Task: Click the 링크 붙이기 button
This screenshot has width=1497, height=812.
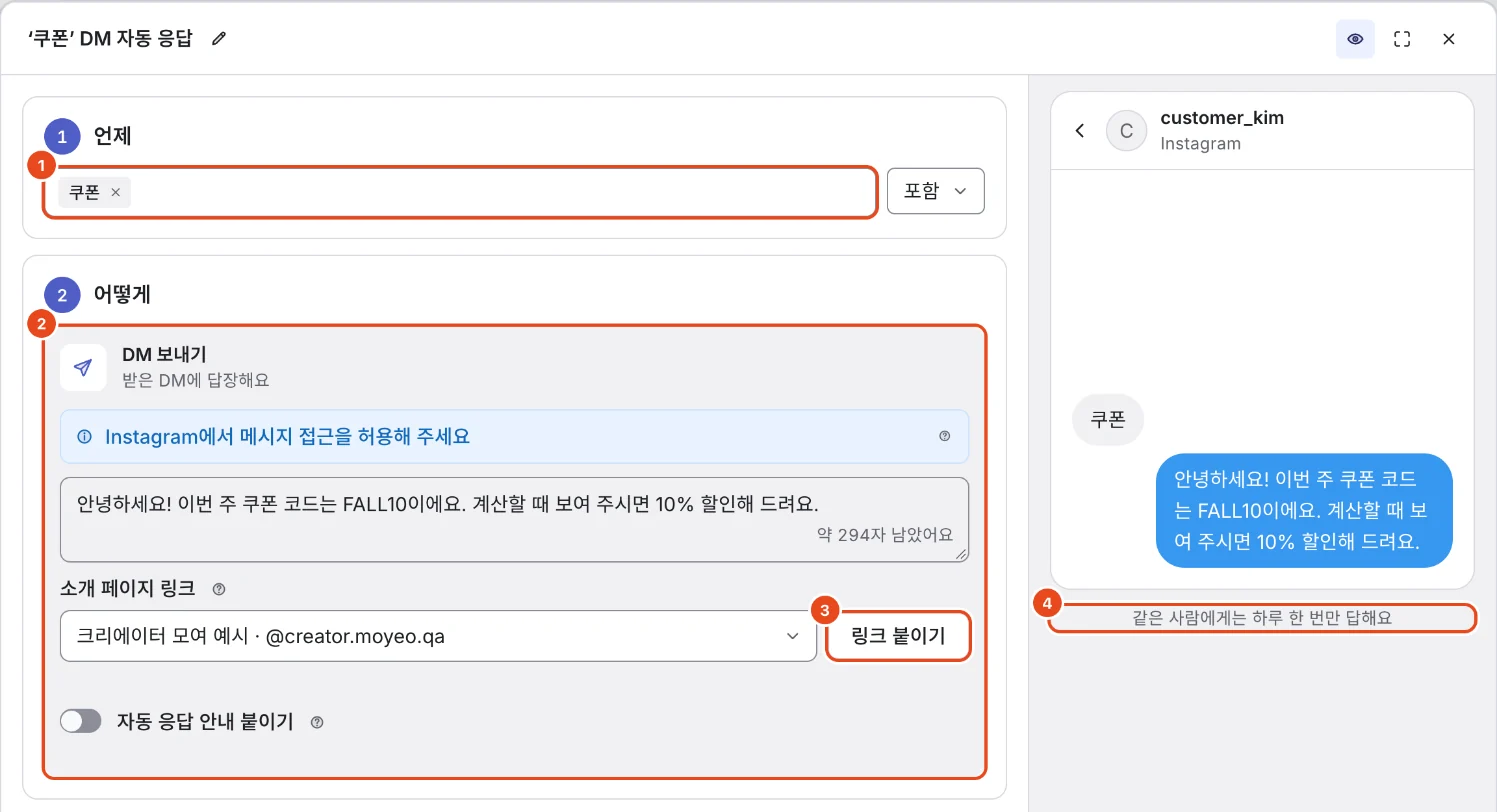Action: (x=898, y=636)
